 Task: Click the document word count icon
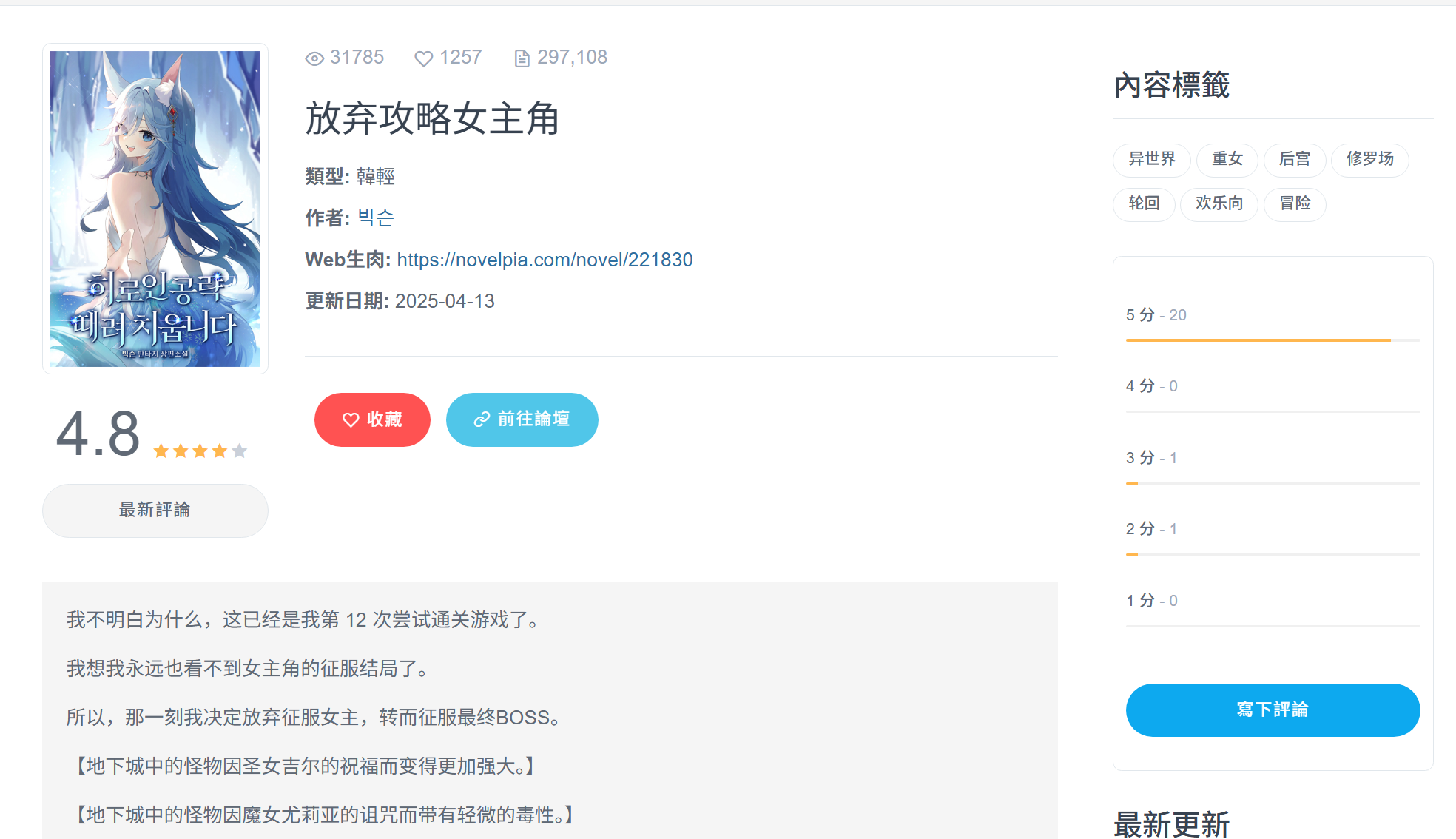[522, 58]
